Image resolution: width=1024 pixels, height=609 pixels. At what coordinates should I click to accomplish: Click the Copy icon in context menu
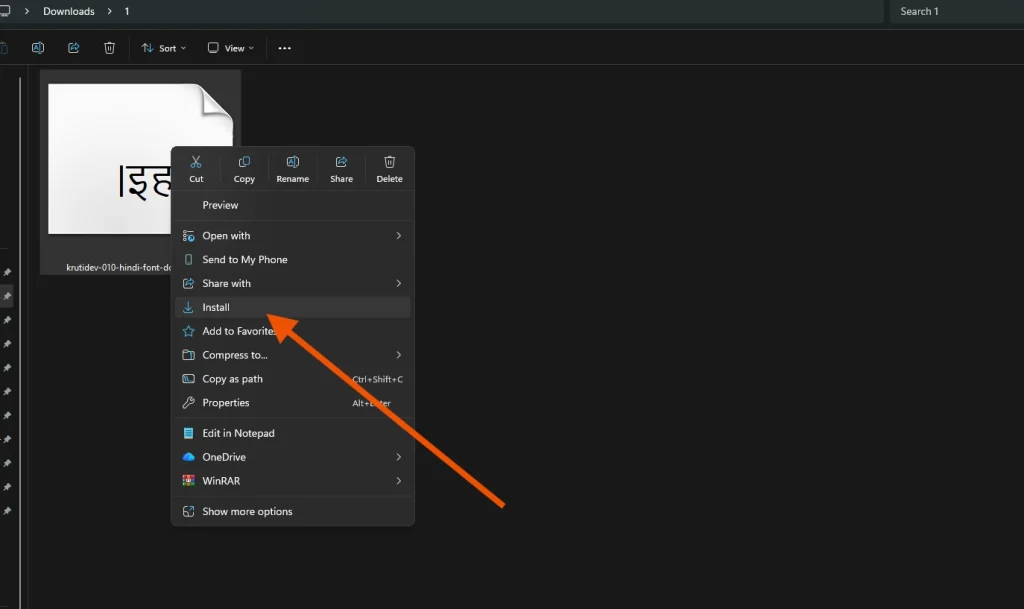click(244, 168)
